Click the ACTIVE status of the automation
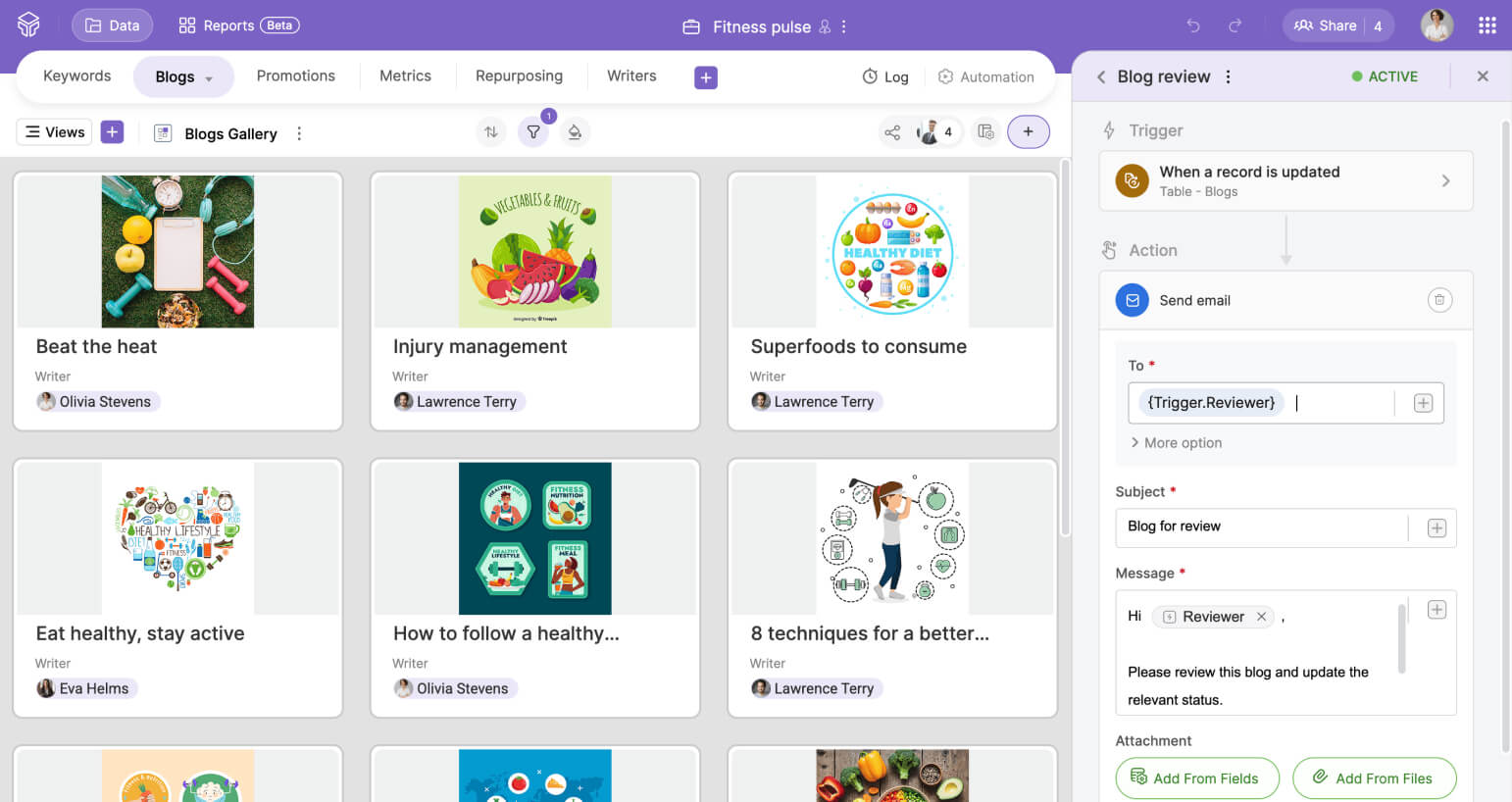The image size is (1512, 802). pyautogui.click(x=1385, y=76)
